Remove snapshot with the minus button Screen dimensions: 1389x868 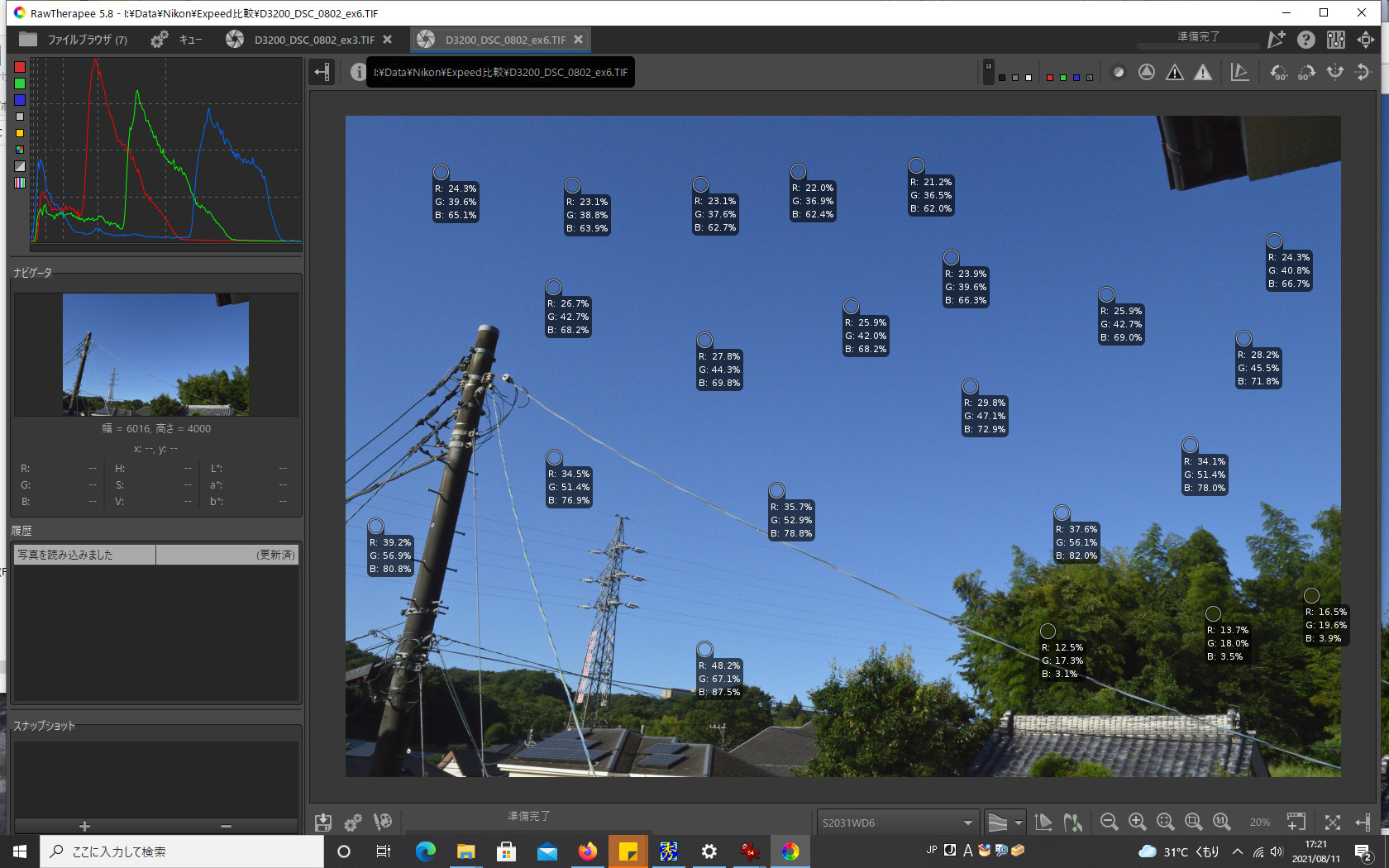(227, 826)
